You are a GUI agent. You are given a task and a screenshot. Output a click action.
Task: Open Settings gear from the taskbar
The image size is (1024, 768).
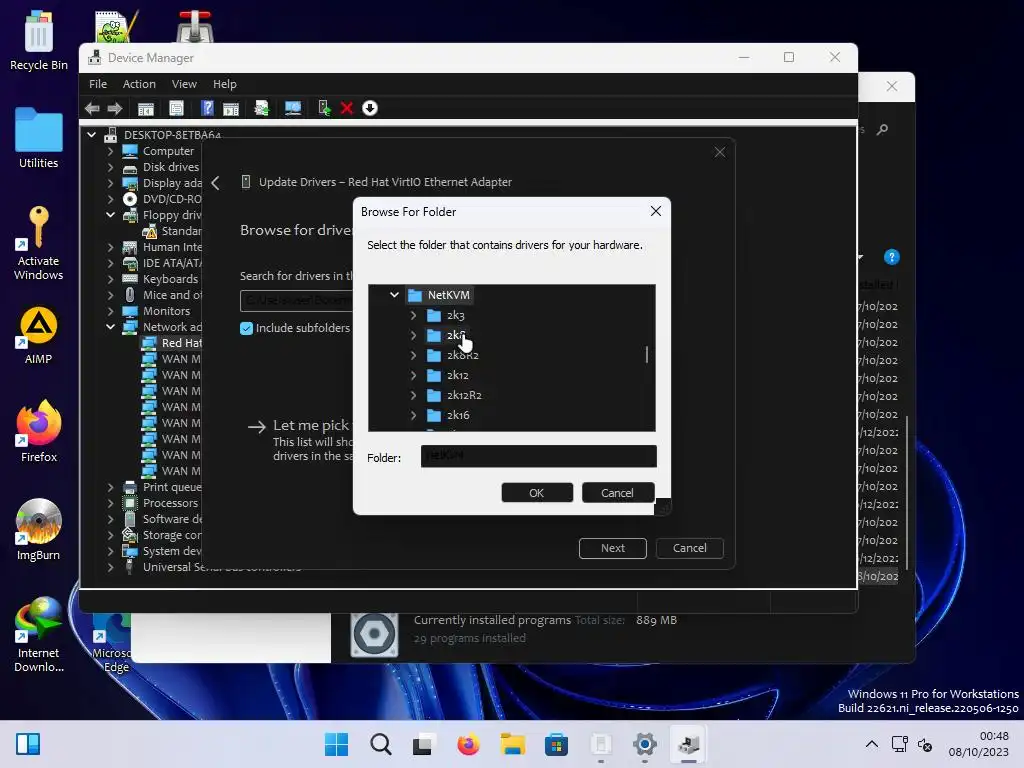coord(644,744)
